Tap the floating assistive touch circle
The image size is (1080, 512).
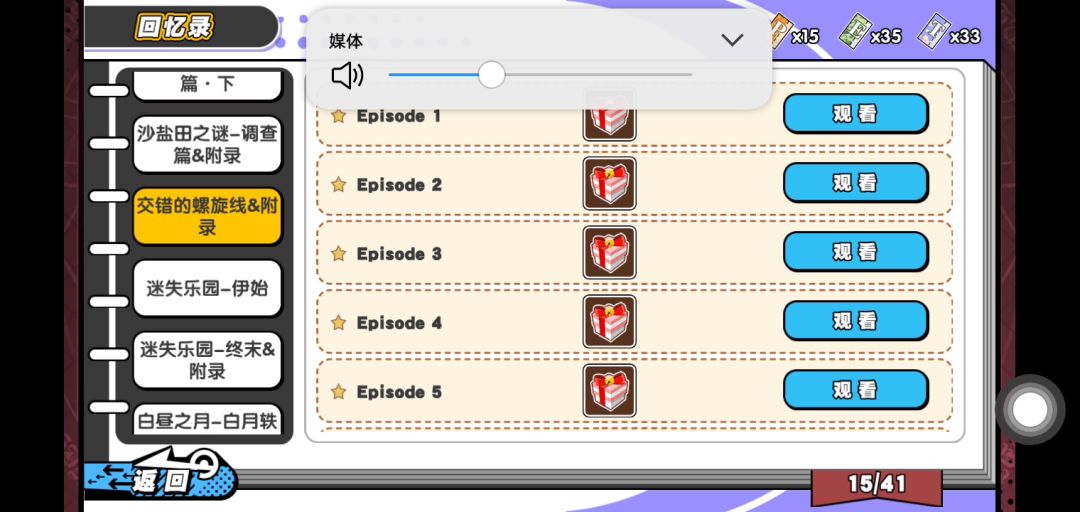click(1030, 409)
